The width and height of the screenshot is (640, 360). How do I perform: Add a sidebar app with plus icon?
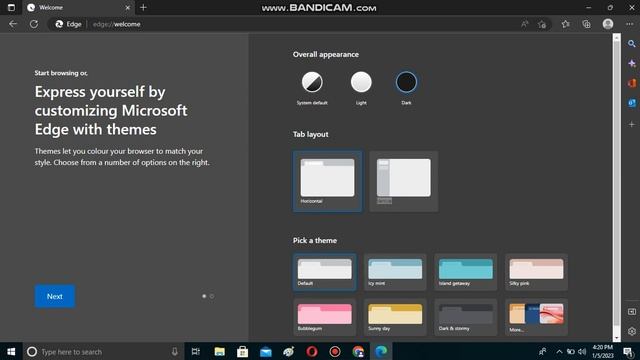coord(631,124)
